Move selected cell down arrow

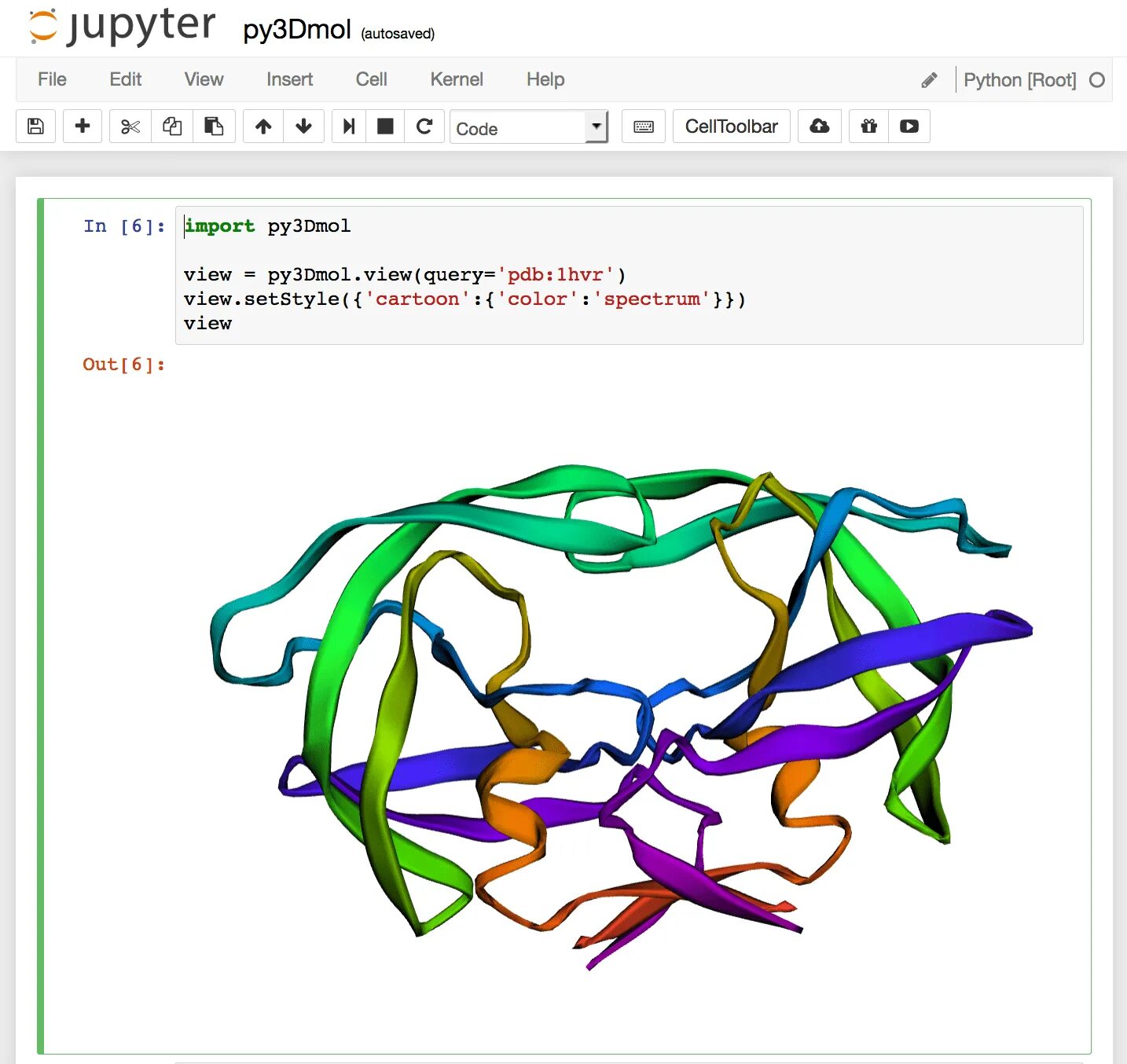(x=304, y=127)
